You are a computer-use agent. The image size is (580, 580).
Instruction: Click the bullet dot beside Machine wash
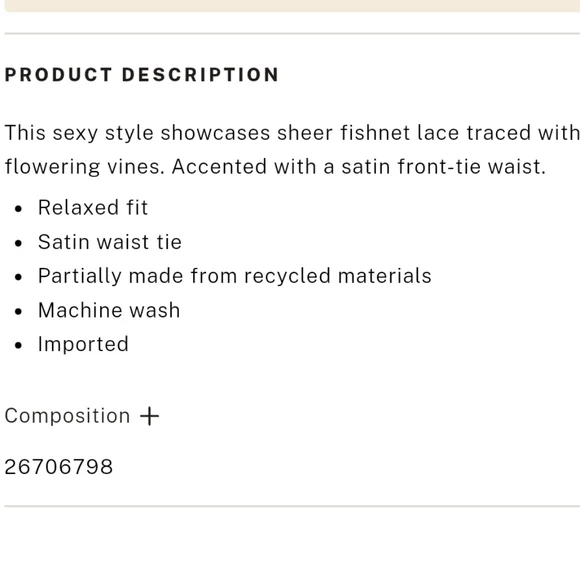point(18,311)
